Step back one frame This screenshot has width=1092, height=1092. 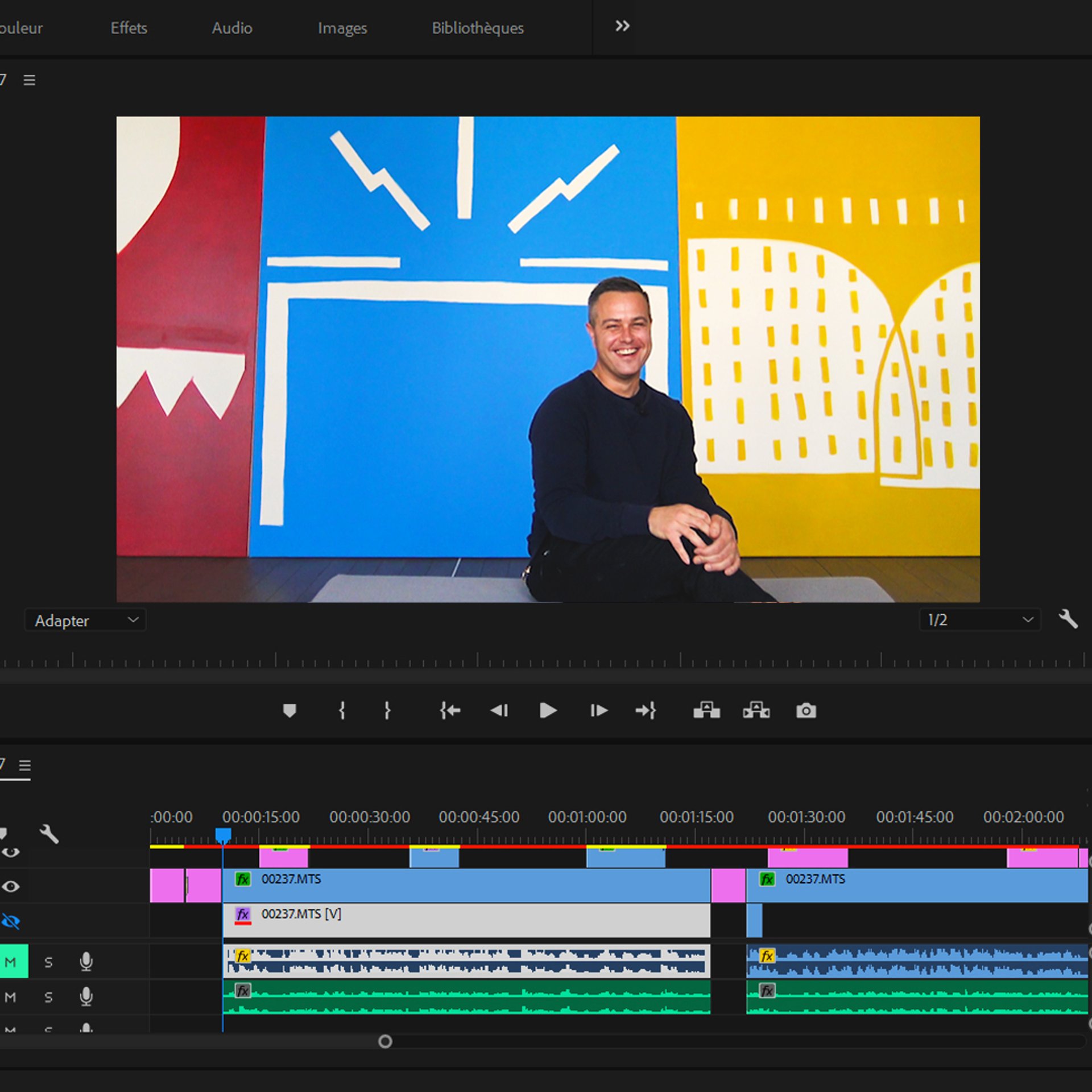point(499,710)
